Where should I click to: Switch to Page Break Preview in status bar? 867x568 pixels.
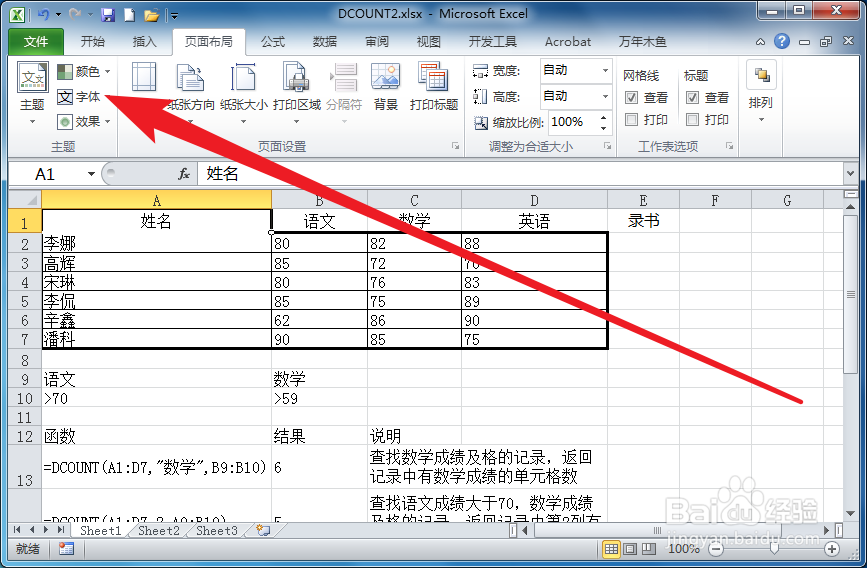649,549
